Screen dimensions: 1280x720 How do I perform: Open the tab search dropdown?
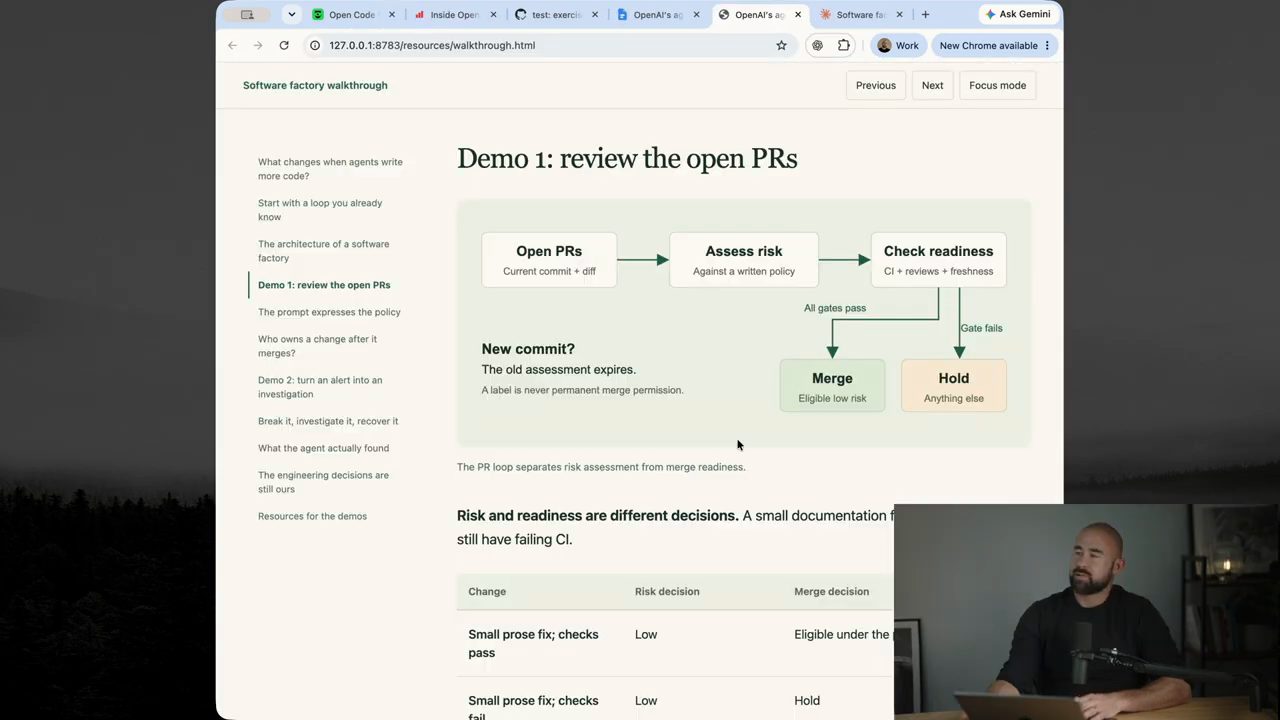pos(291,15)
